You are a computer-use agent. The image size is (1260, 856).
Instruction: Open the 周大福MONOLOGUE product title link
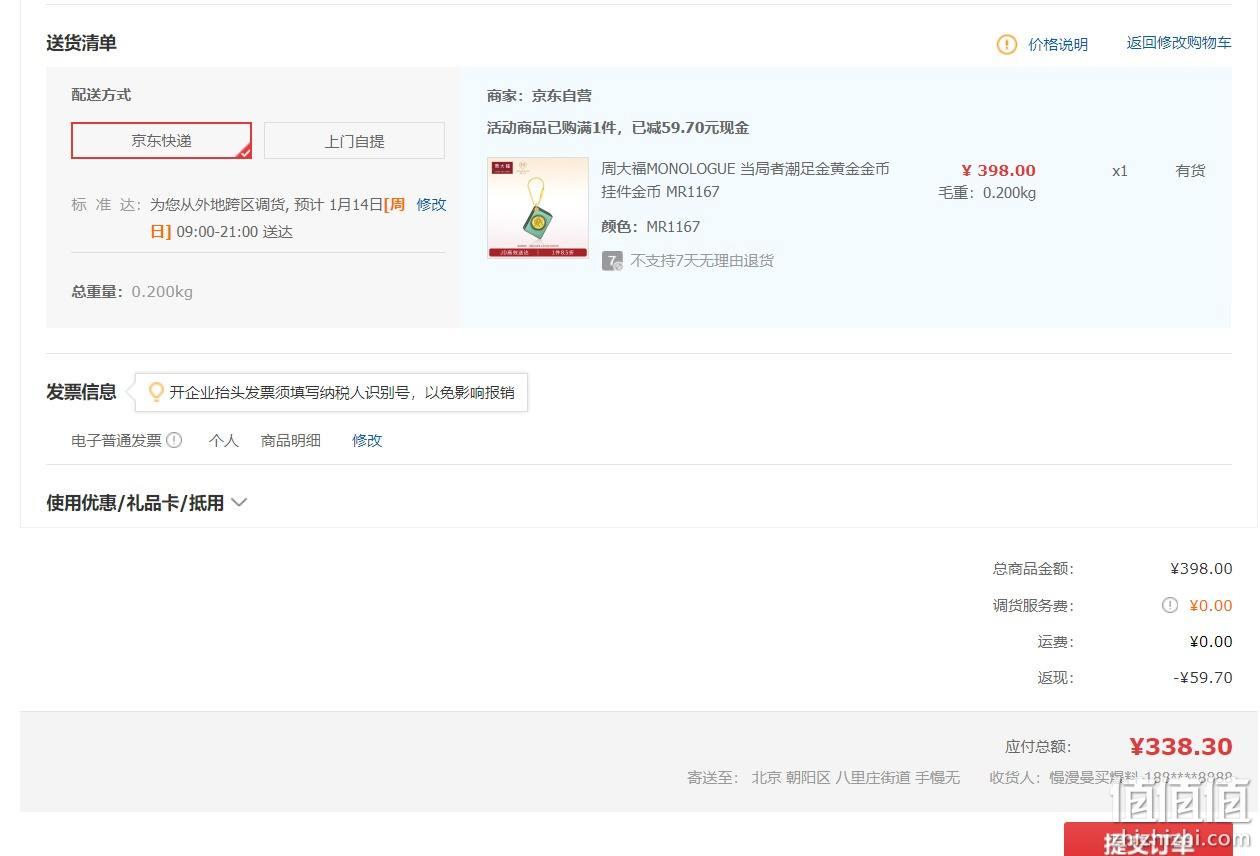[745, 180]
